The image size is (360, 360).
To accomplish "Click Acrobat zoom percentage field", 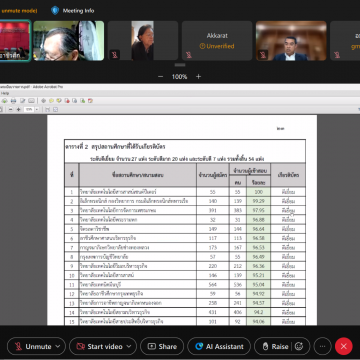I will click(29, 109).
